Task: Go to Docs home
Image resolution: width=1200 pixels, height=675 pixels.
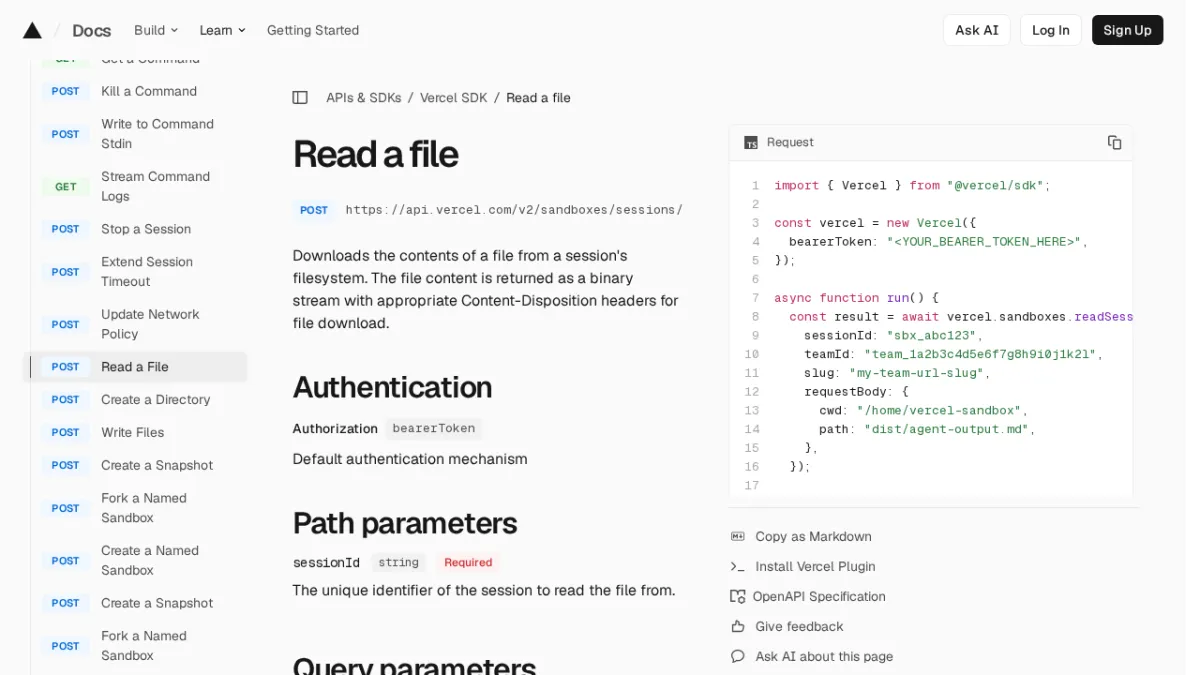Action: click(92, 30)
